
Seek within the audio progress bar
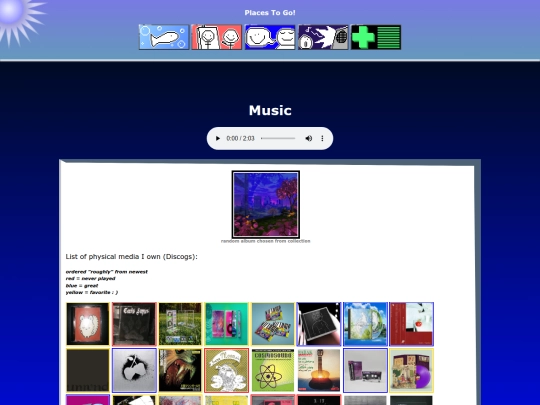pos(278,138)
